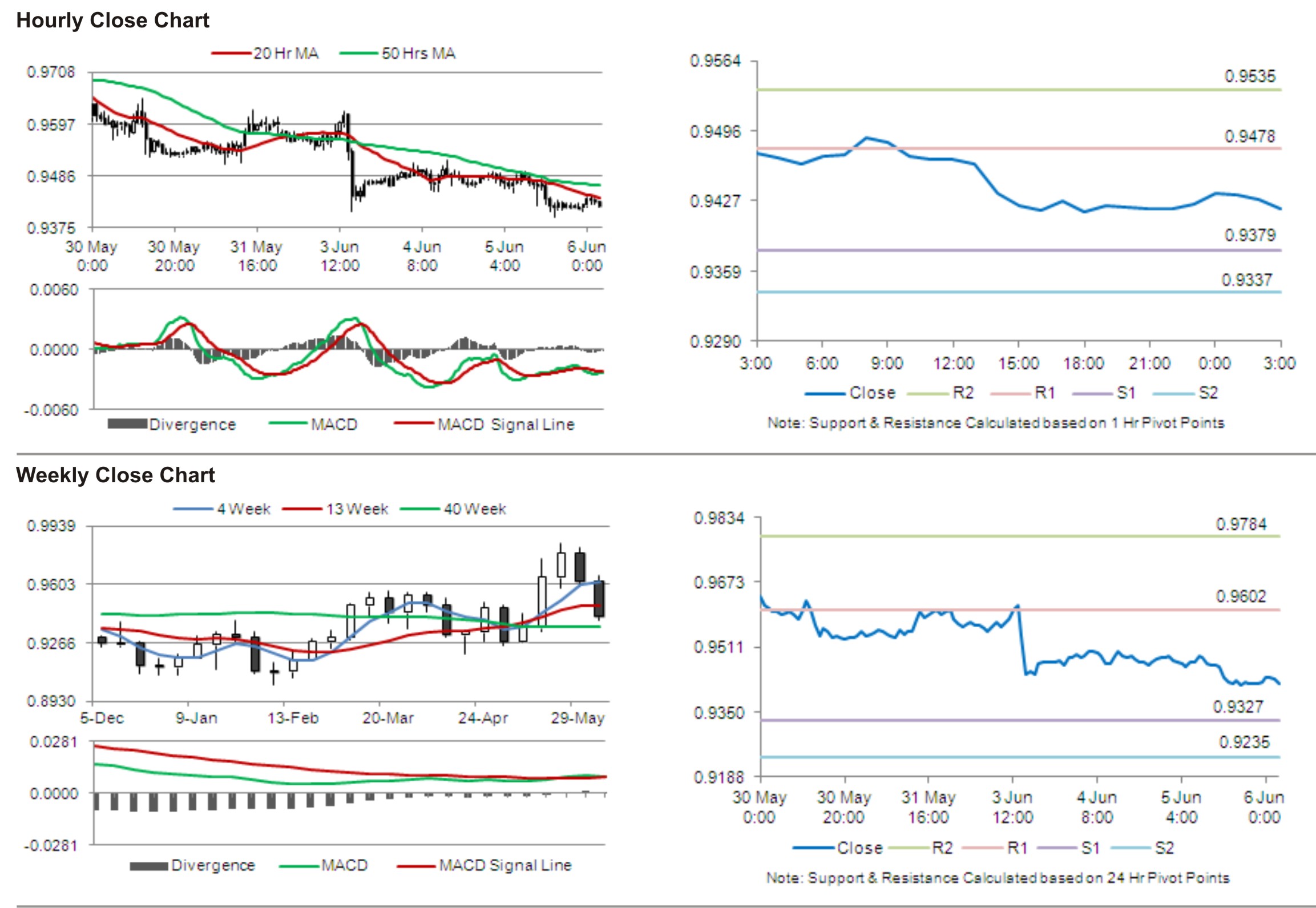Select S2 legend in 1 Hr pivot chart
Viewport: 1316px width, 908px height.
1185,393
